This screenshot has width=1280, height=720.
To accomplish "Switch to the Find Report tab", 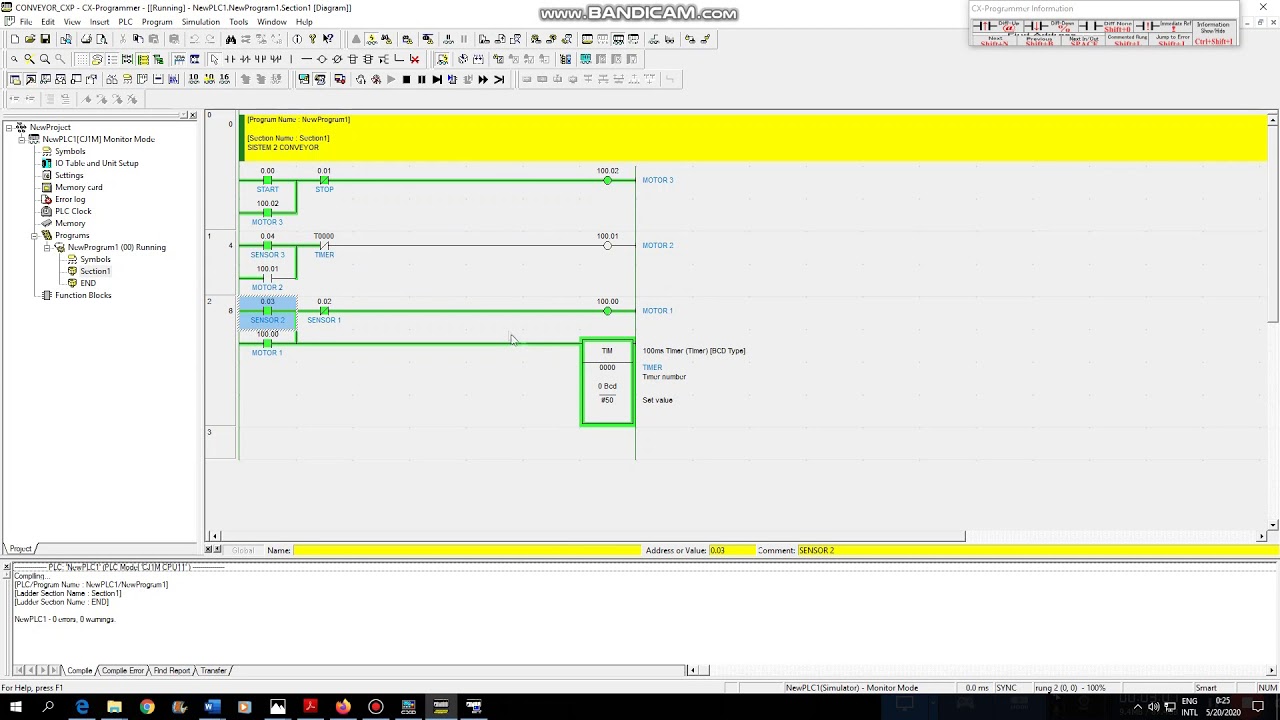I will point(172,670).
